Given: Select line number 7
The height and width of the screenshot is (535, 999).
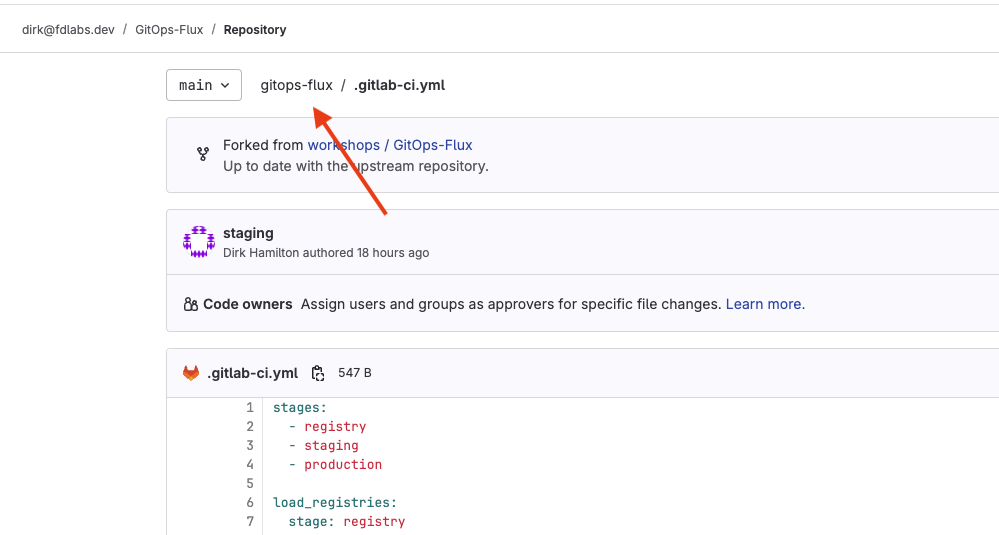Looking at the screenshot, I should pyautogui.click(x=250, y=522).
